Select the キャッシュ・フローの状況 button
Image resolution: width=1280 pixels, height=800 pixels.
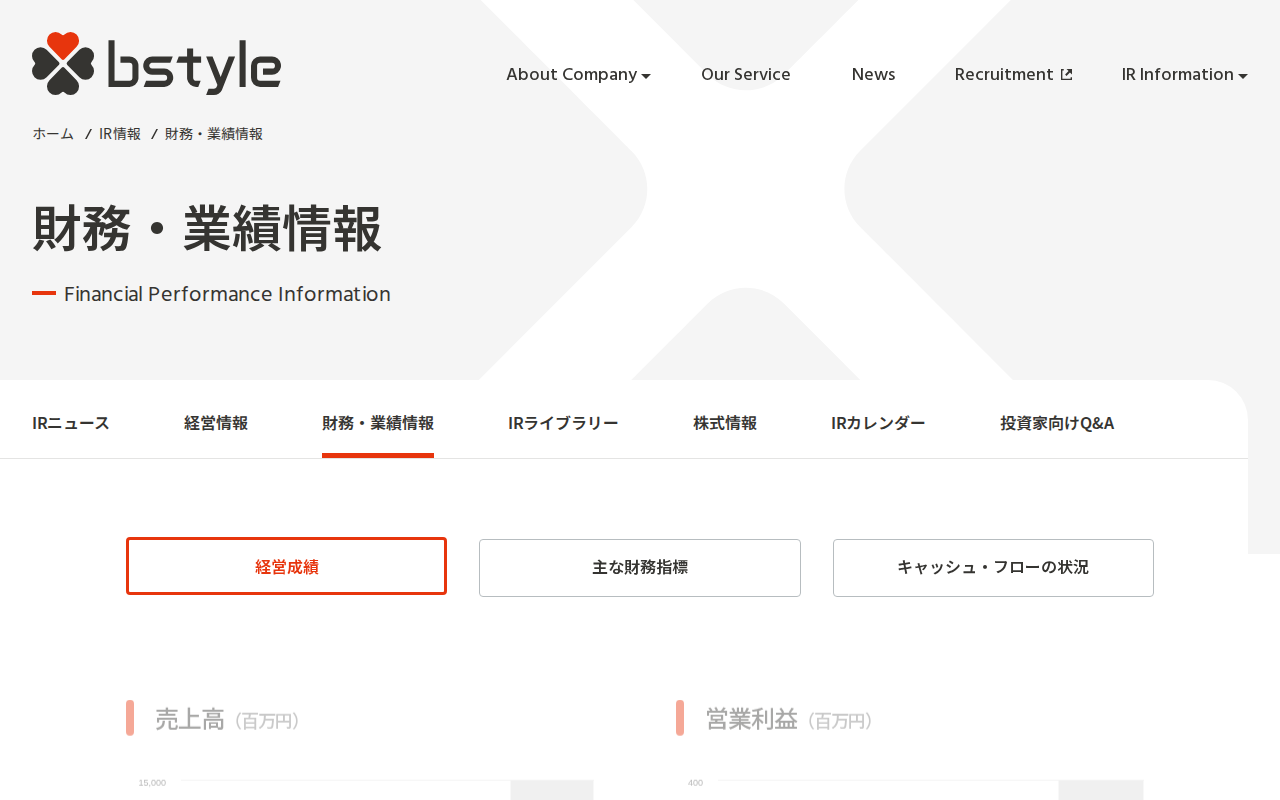point(993,568)
